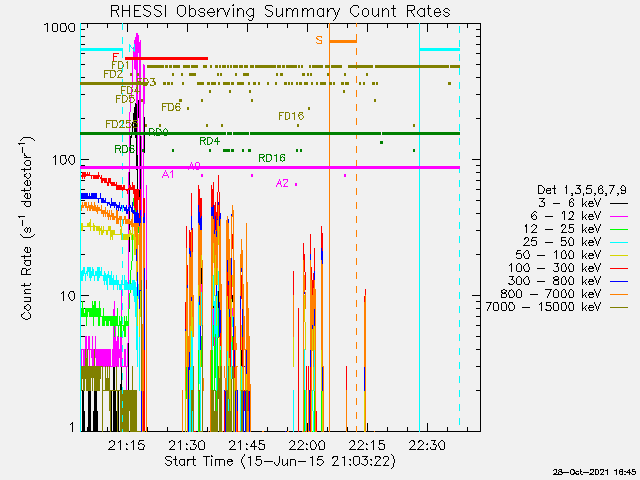This screenshot has height=480, width=640.
Task: Select the 3 - 6 keV legend entry
Action: (582, 203)
